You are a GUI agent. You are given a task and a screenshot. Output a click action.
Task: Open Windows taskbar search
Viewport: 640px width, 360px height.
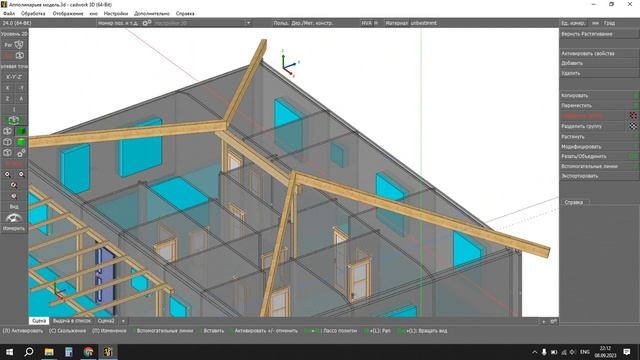pyautogui.click(x=29, y=351)
